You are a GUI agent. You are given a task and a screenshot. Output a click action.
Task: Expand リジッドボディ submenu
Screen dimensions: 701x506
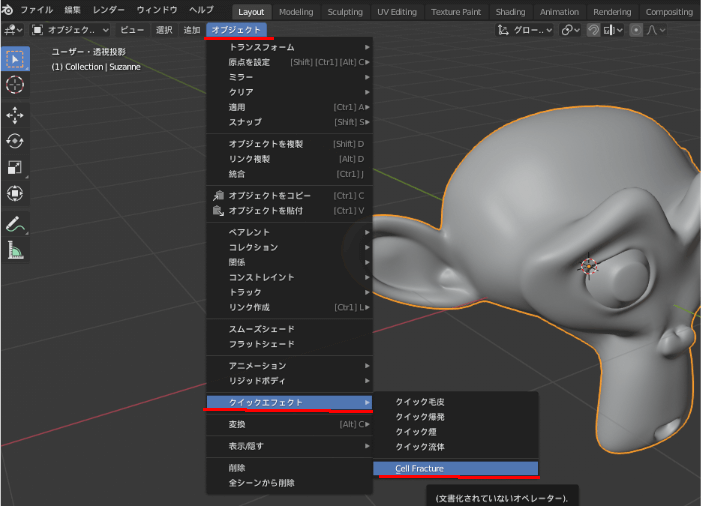click(289, 381)
